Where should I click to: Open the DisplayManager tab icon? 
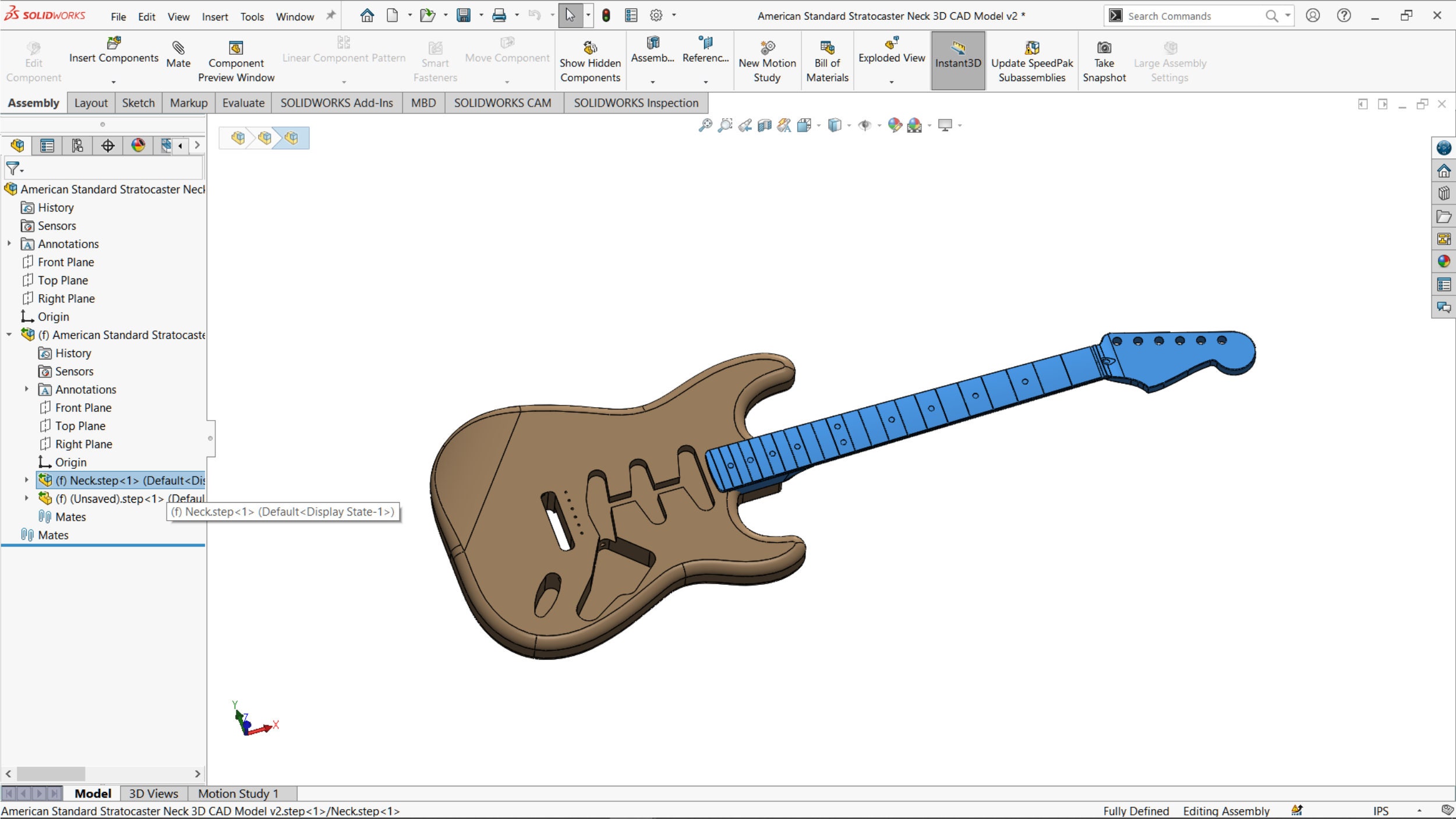click(x=138, y=145)
